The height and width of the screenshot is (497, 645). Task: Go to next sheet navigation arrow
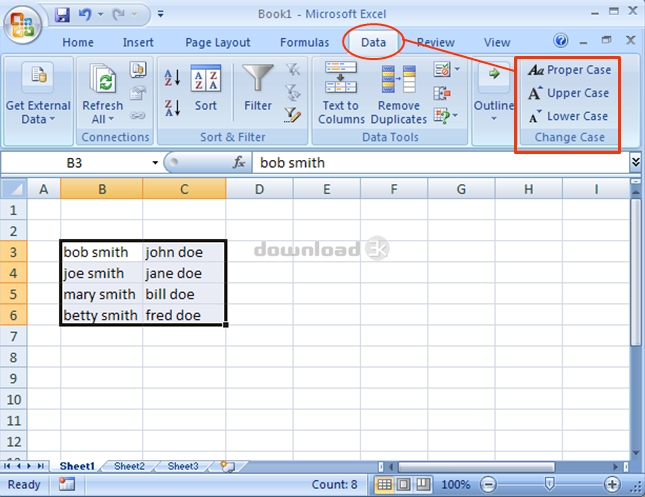pyautogui.click(x=29, y=466)
